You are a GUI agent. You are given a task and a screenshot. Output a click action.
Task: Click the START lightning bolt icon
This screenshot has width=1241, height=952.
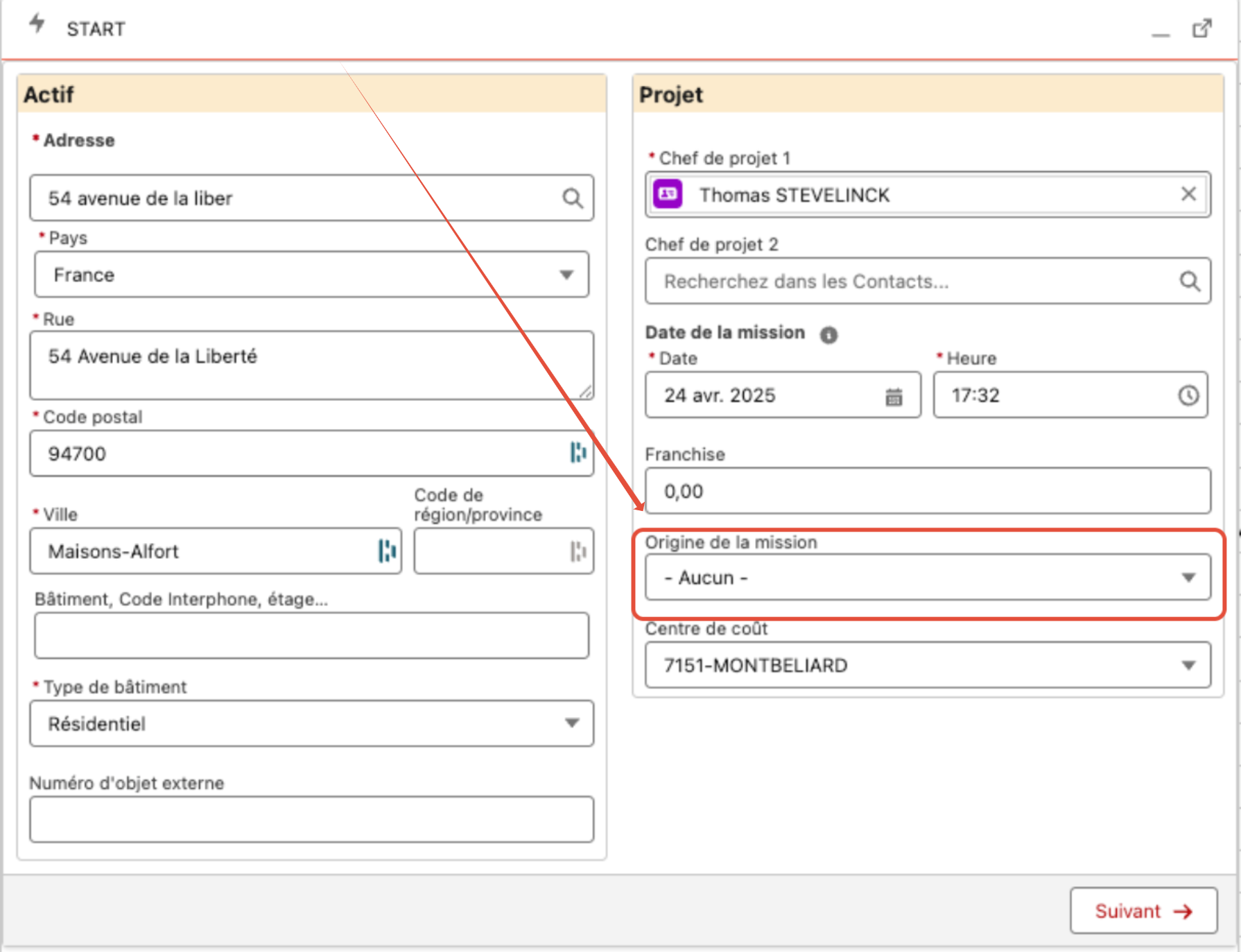click(x=37, y=24)
